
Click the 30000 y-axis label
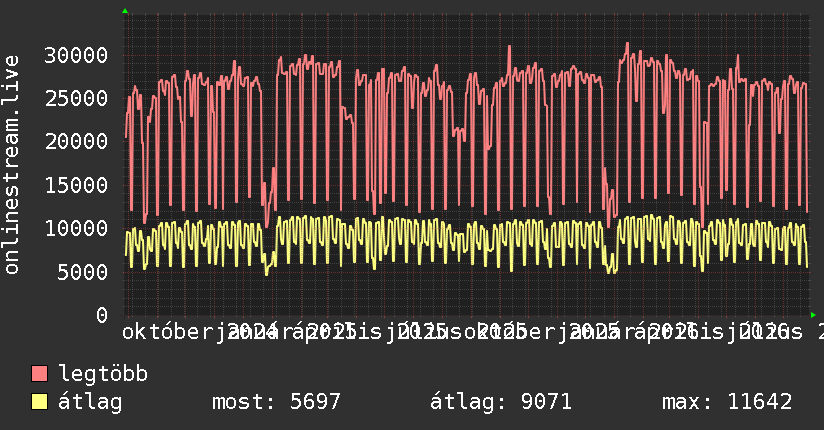(76, 55)
